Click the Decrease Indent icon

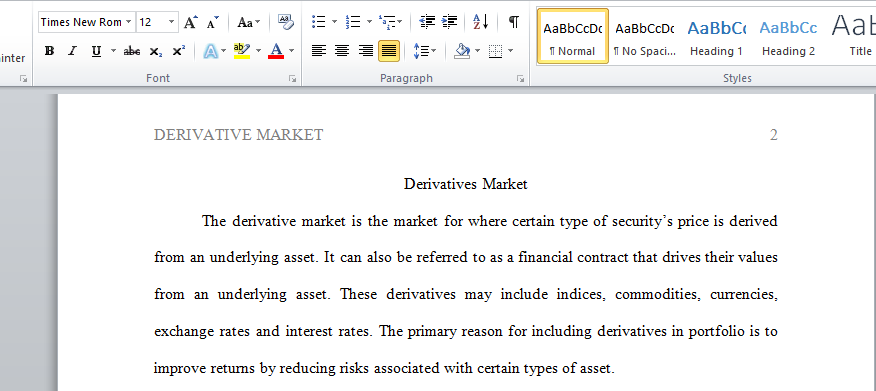[x=427, y=22]
